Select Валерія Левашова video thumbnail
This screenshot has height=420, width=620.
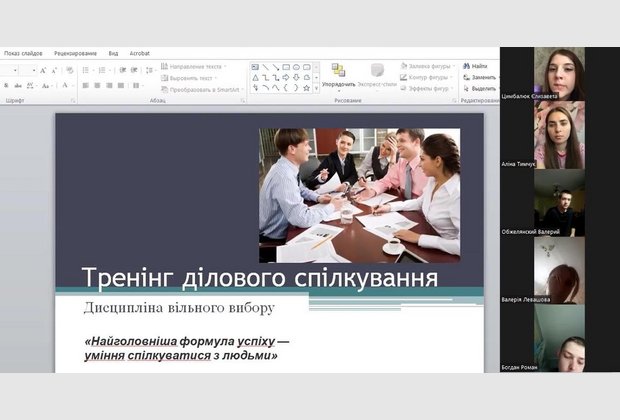(x=559, y=271)
